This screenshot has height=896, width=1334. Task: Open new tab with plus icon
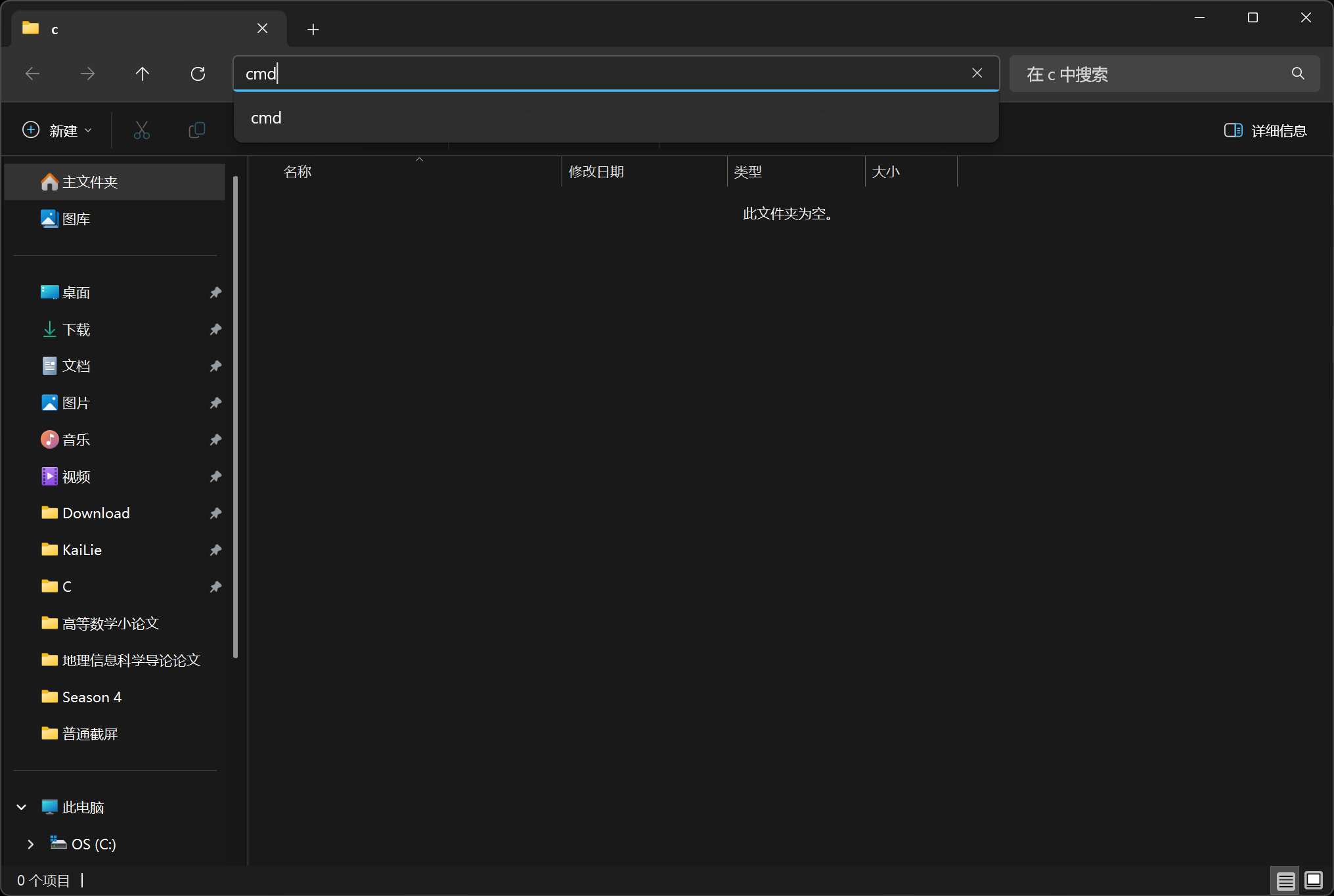click(x=313, y=30)
